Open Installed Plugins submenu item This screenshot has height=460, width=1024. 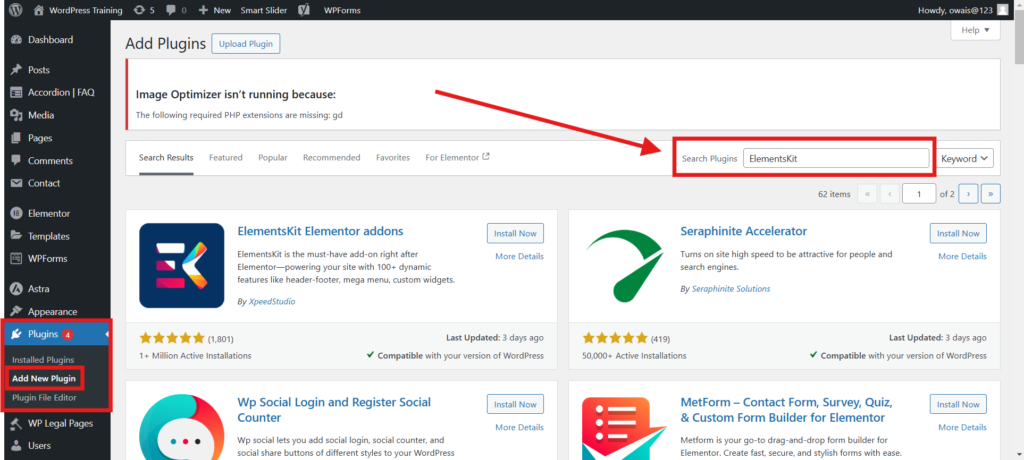[42, 359]
